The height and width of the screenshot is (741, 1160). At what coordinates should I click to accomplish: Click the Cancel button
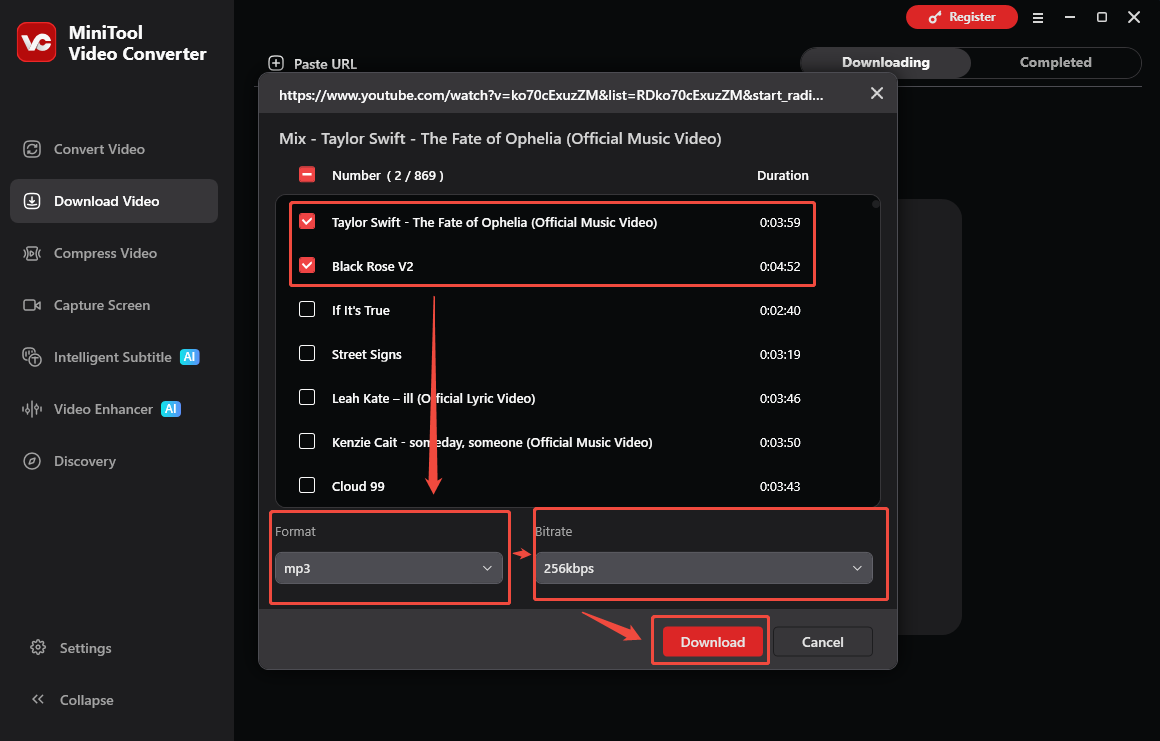(823, 642)
